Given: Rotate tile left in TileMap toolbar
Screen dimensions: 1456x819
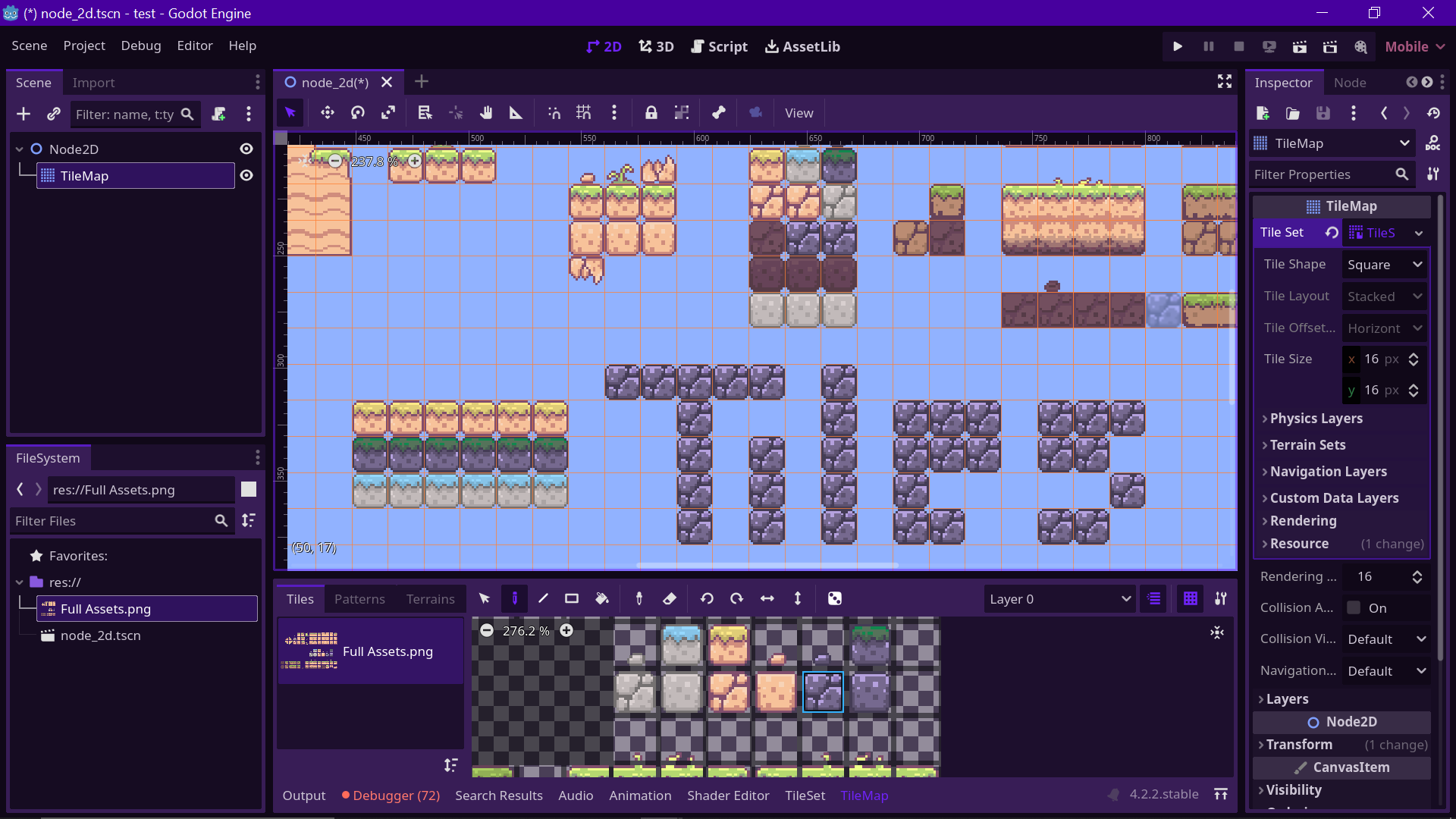Looking at the screenshot, I should point(707,598).
